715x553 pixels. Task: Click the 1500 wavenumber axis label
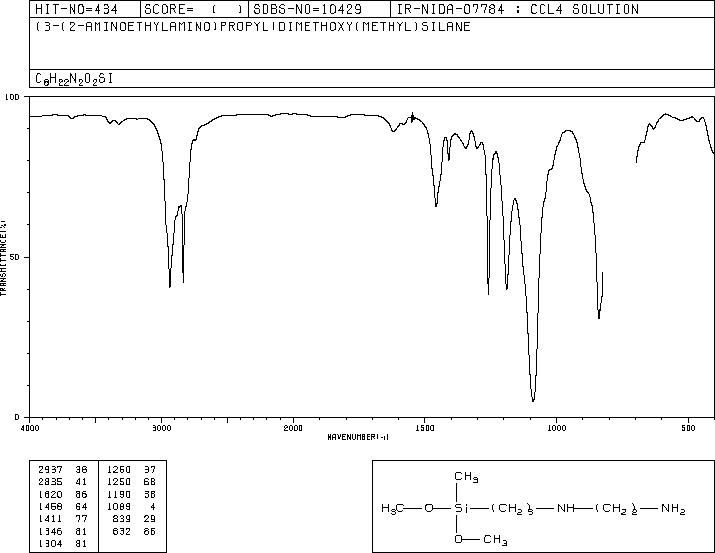pyautogui.click(x=425, y=428)
